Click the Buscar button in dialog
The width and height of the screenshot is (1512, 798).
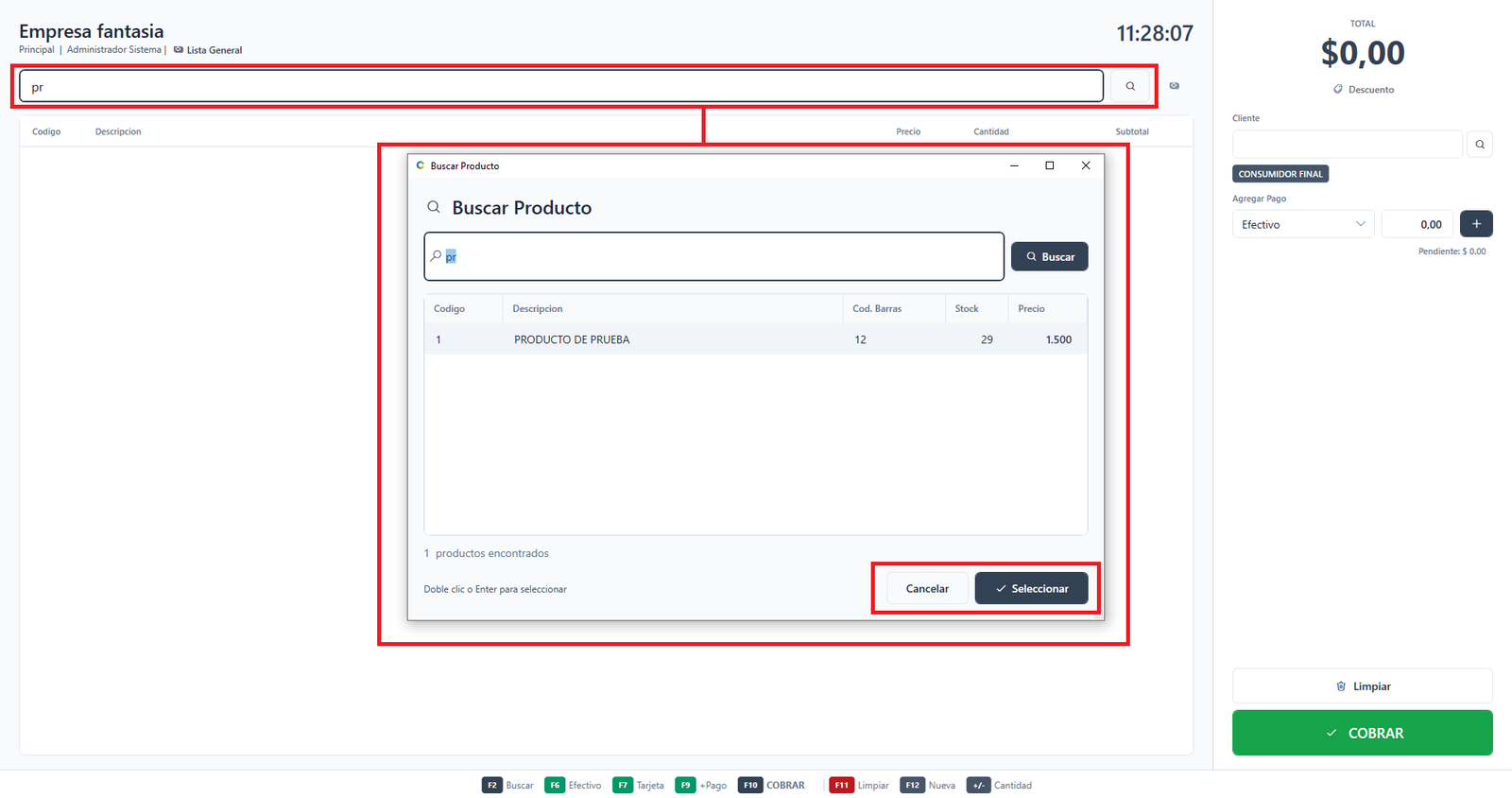click(x=1050, y=257)
